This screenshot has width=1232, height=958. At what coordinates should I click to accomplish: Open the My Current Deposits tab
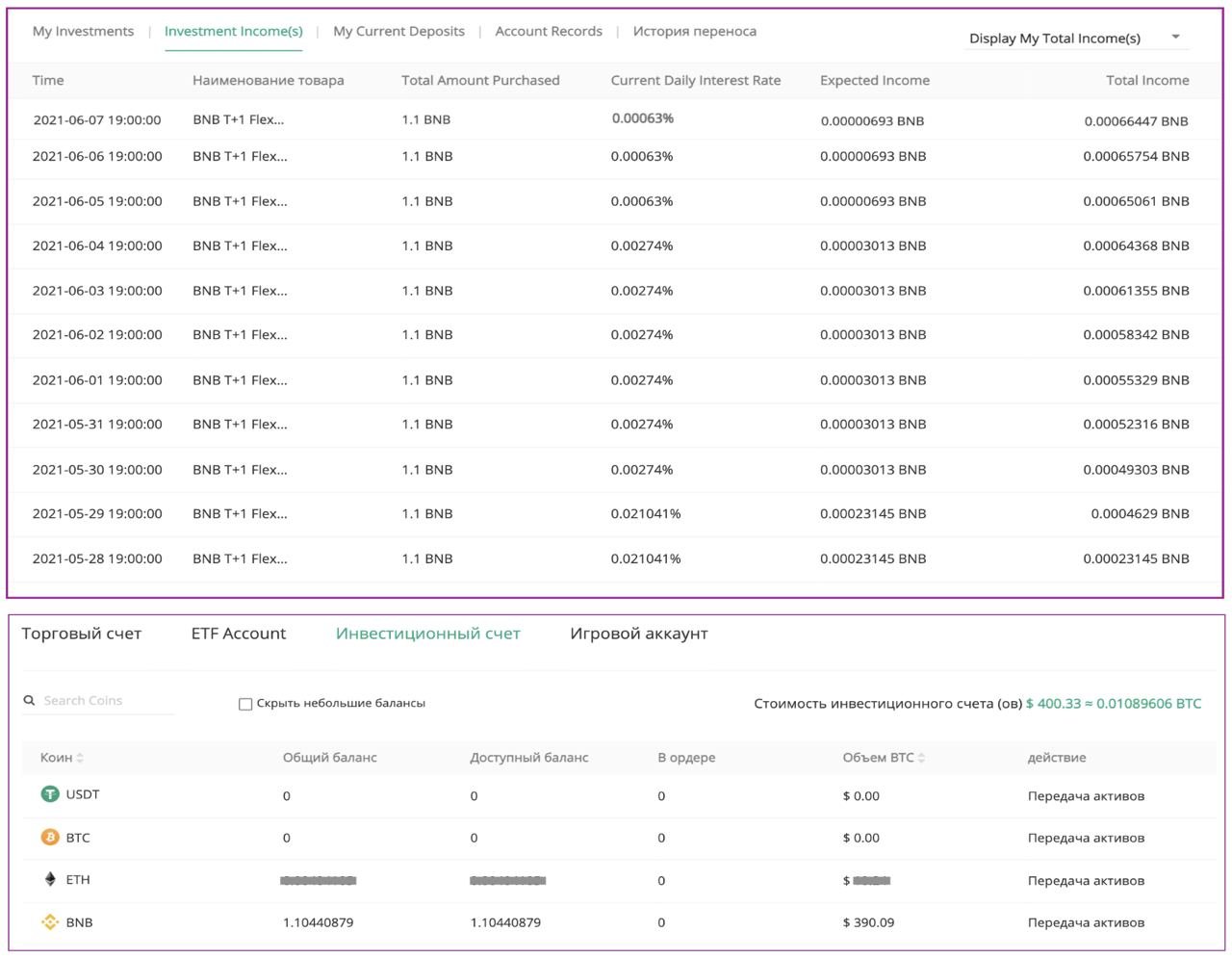(x=398, y=32)
